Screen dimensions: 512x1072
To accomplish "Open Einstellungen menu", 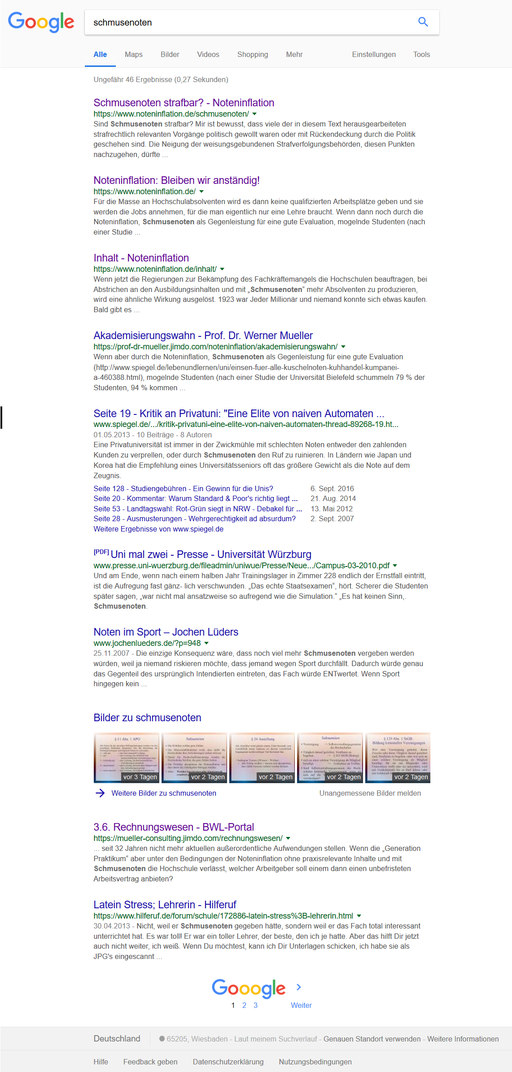I will 374,54.
